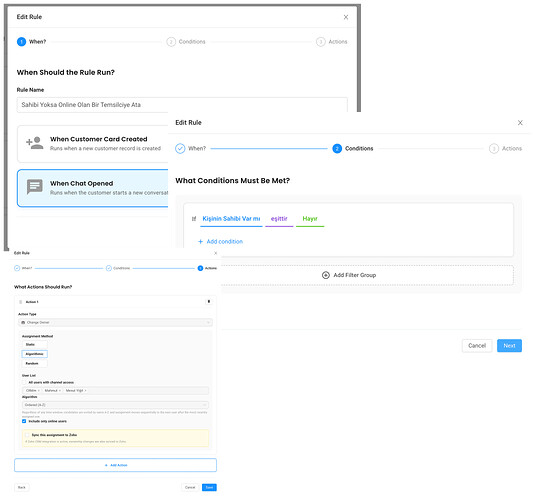Select the Algorithmic assignment method
The image size is (535, 499).
coord(34,354)
